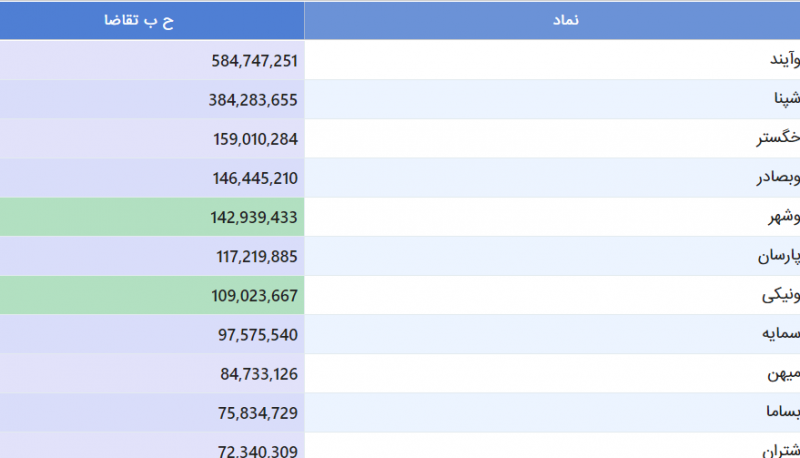The width and height of the screenshot is (800, 458).
Task: Select the value 97,575,540
Action: (x=258, y=335)
